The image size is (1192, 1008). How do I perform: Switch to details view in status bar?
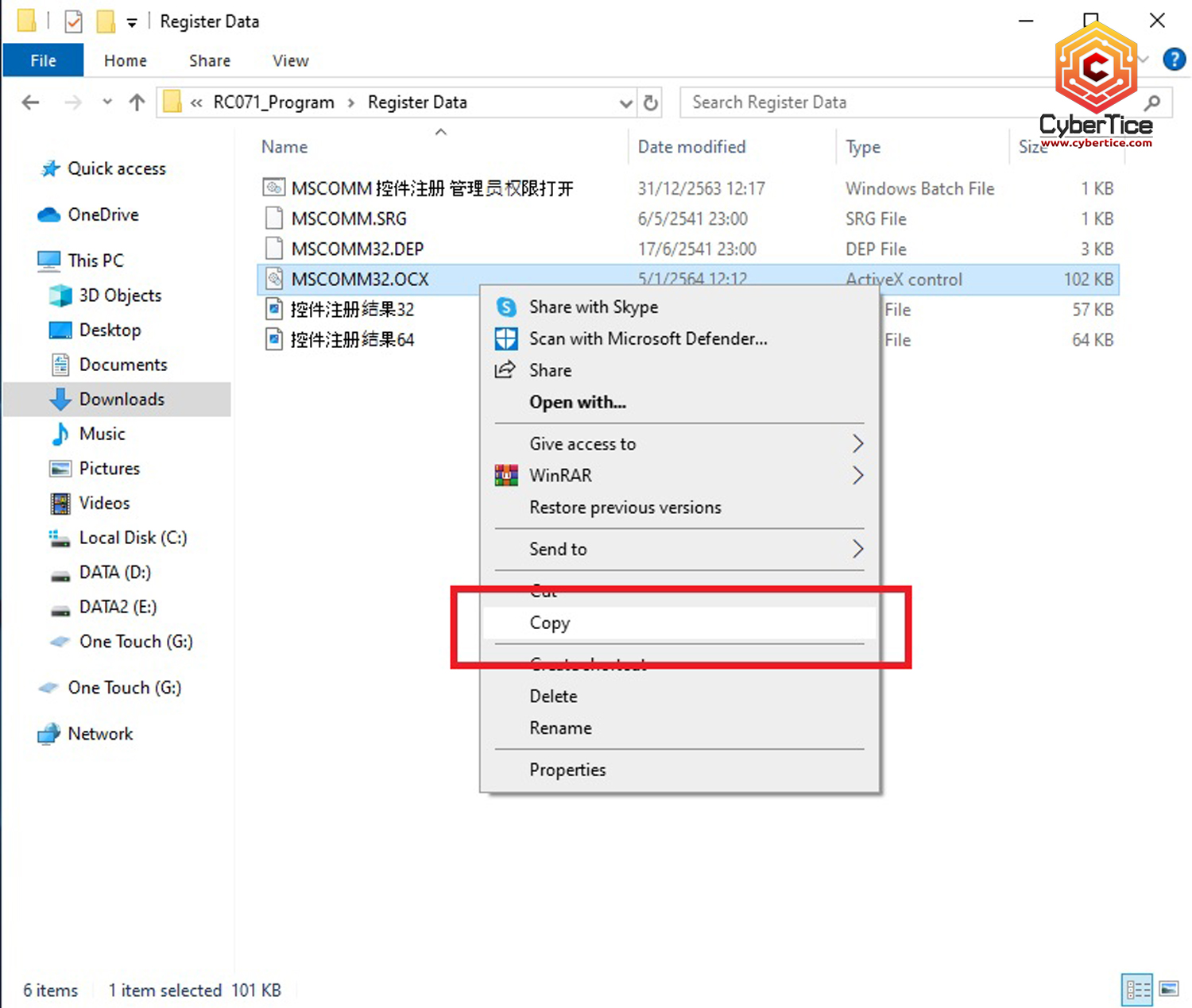[1137, 989]
